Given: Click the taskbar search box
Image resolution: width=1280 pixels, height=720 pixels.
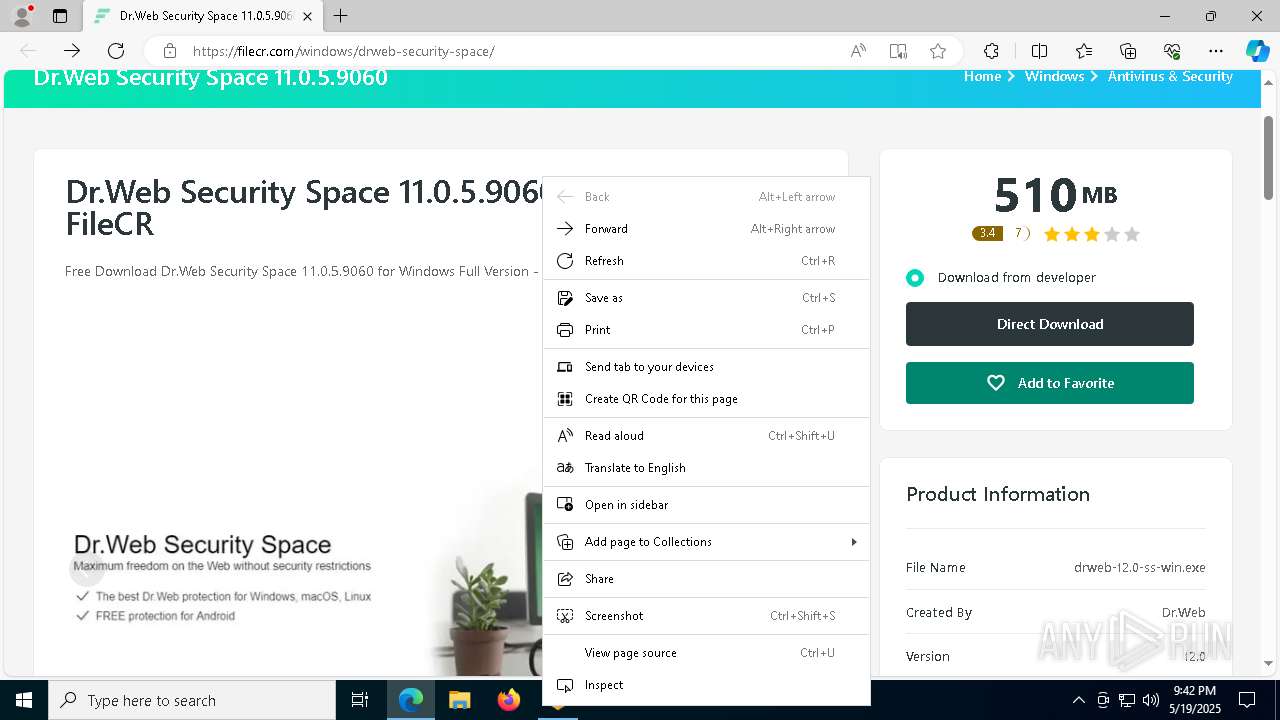Looking at the screenshot, I should pos(192,700).
